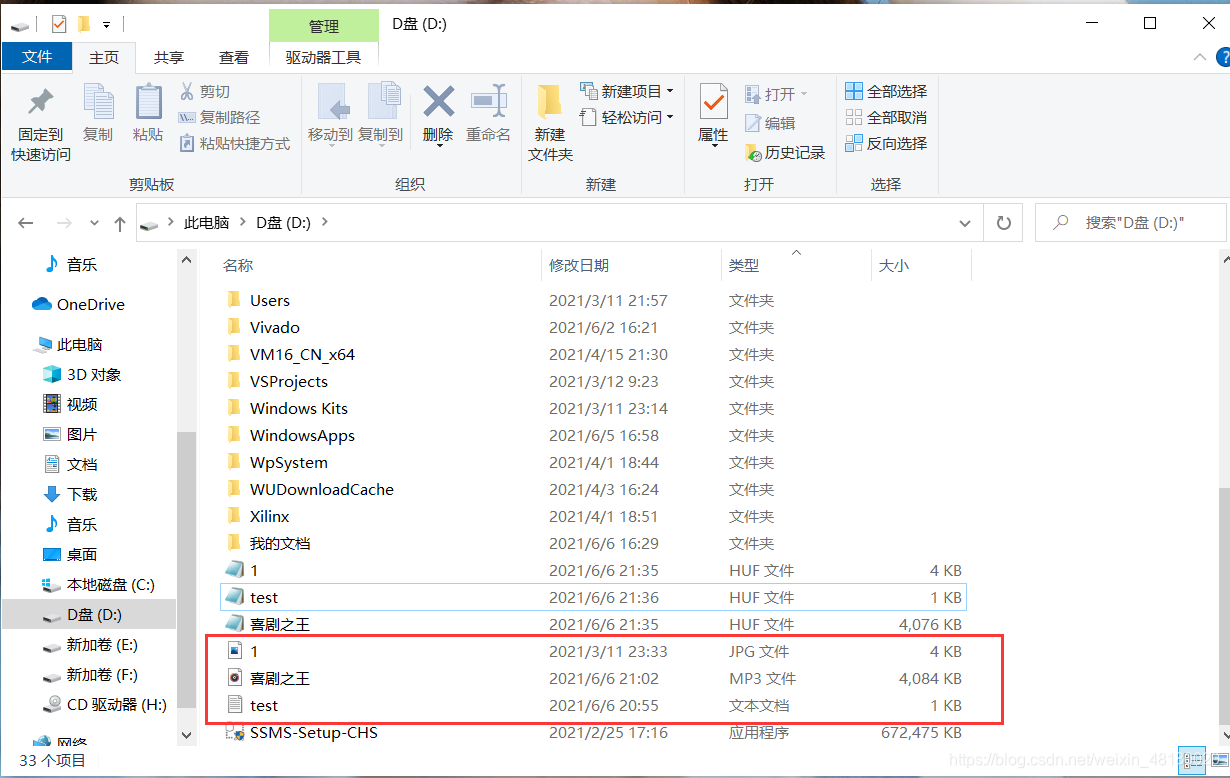Open History (历史记录)

785,152
